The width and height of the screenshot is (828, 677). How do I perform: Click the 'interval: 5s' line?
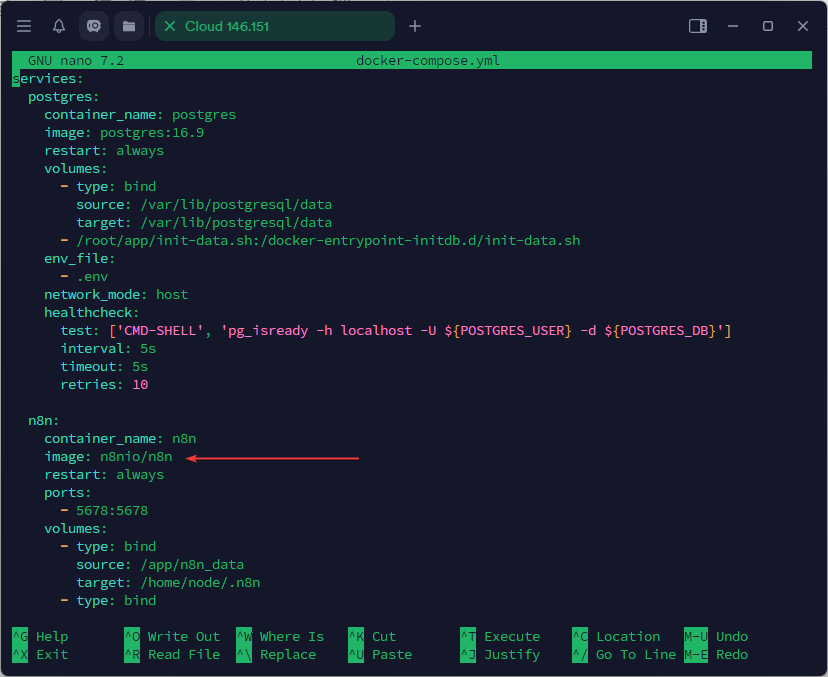tap(108, 349)
